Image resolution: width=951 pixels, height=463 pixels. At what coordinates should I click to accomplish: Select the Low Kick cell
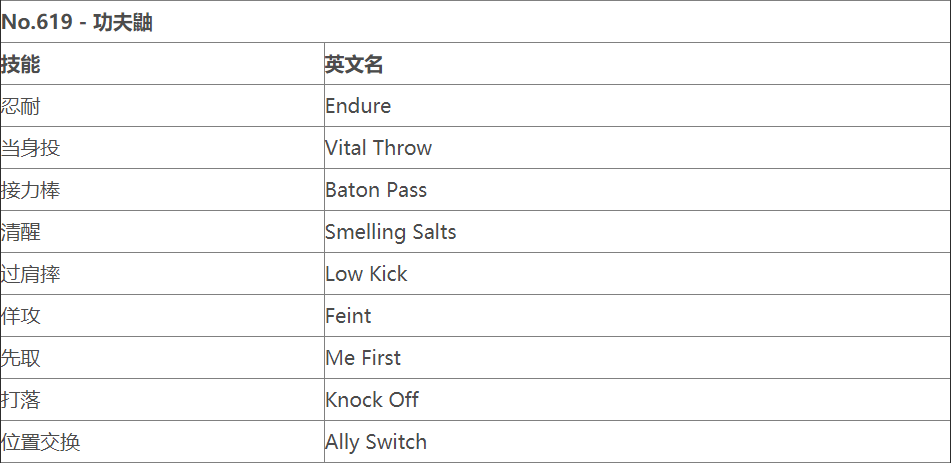(x=366, y=274)
